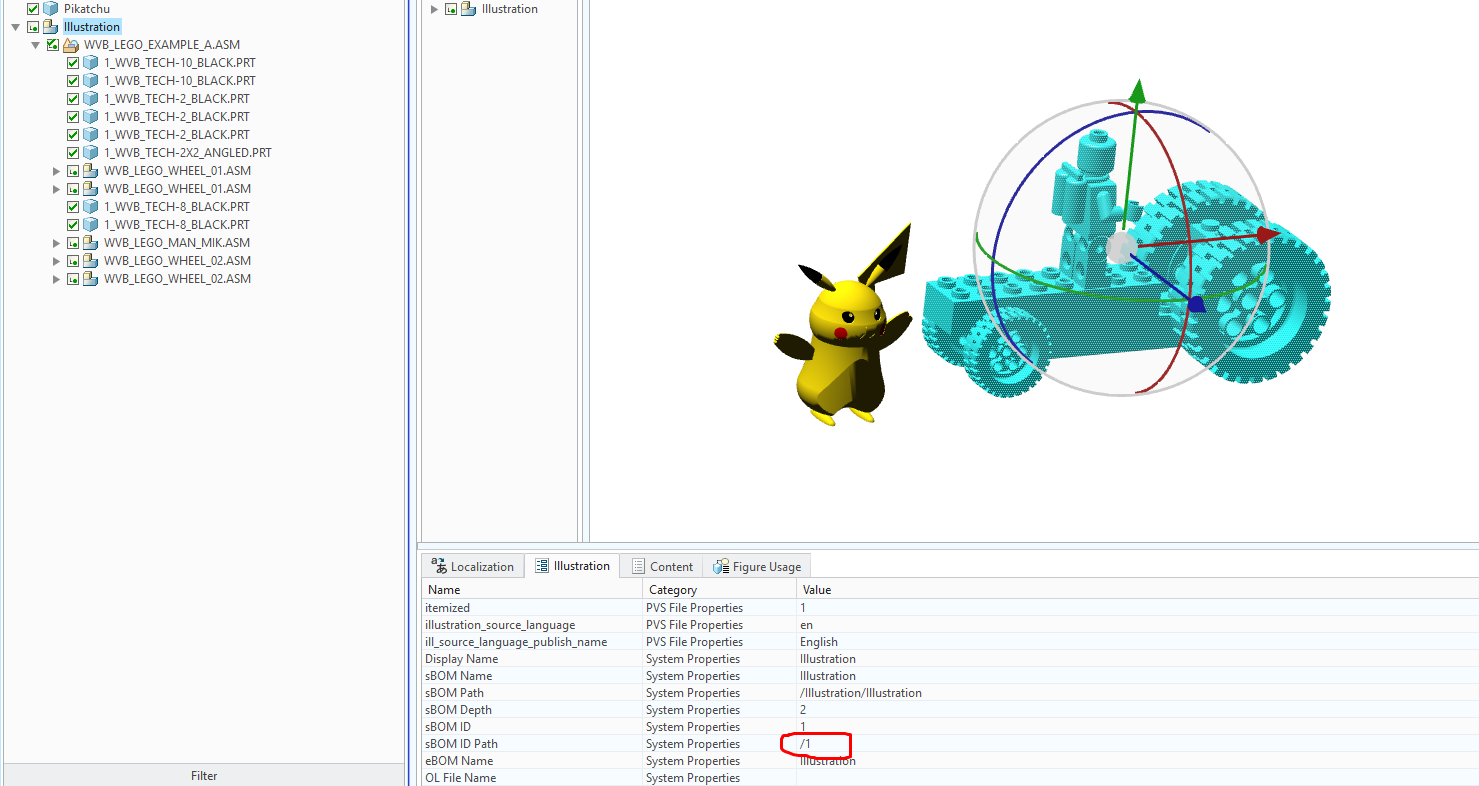
Task: Click the 'sBOM ID Path' property name
Action: click(x=461, y=744)
